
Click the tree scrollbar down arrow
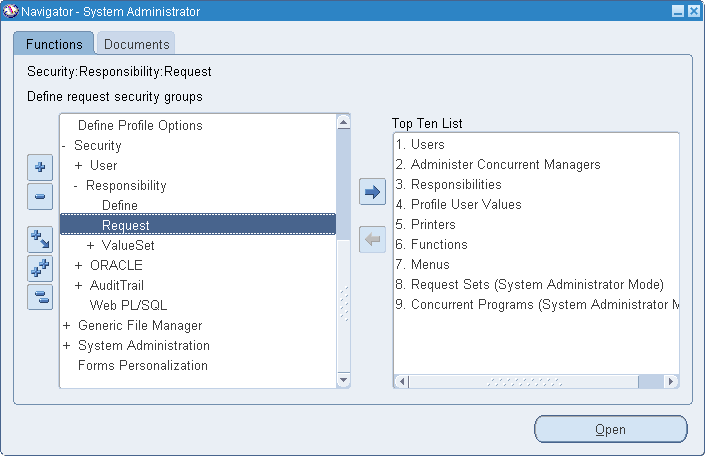click(x=344, y=380)
